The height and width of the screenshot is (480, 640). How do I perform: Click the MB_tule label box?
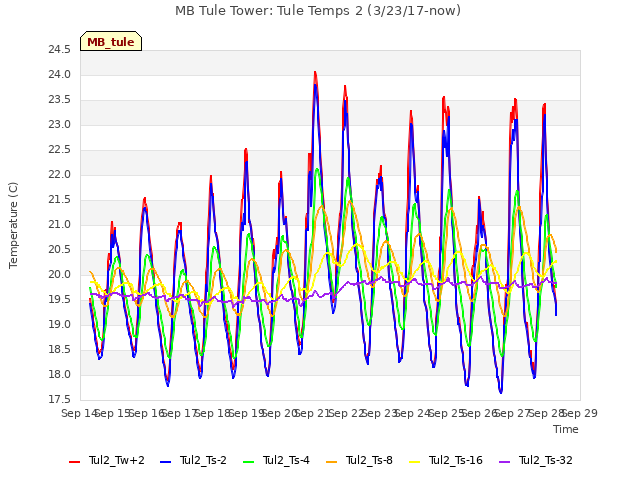click(111, 41)
